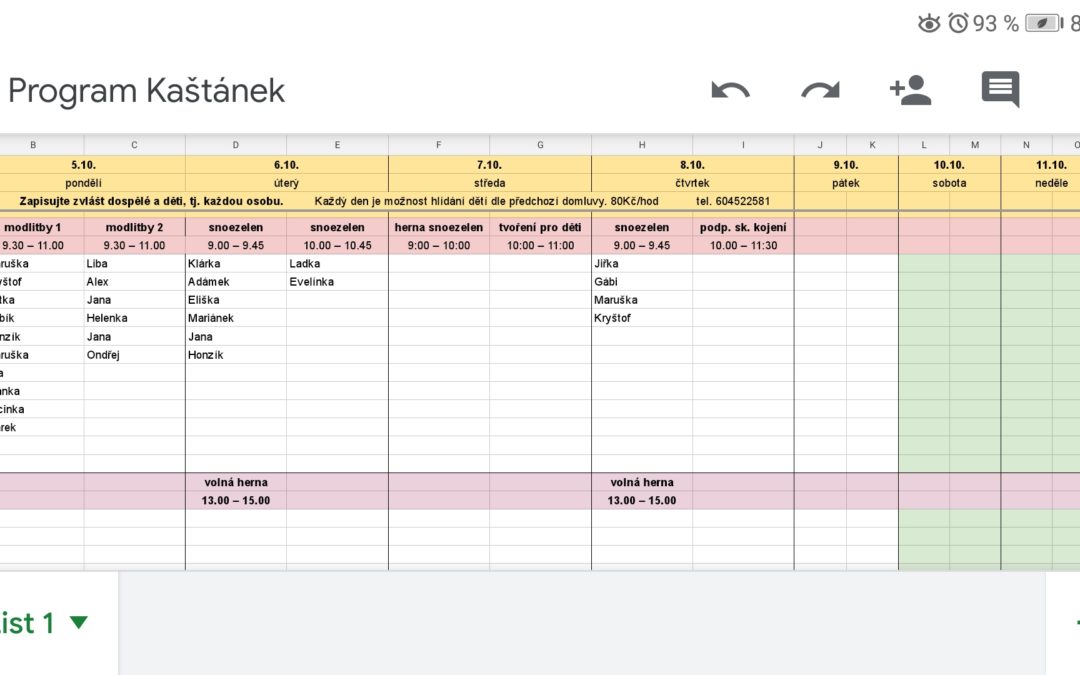The height and width of the screenshot is (675, 1080).
Task: Select the 'tvoření pro děti' header cell
Action: (540, 227)
